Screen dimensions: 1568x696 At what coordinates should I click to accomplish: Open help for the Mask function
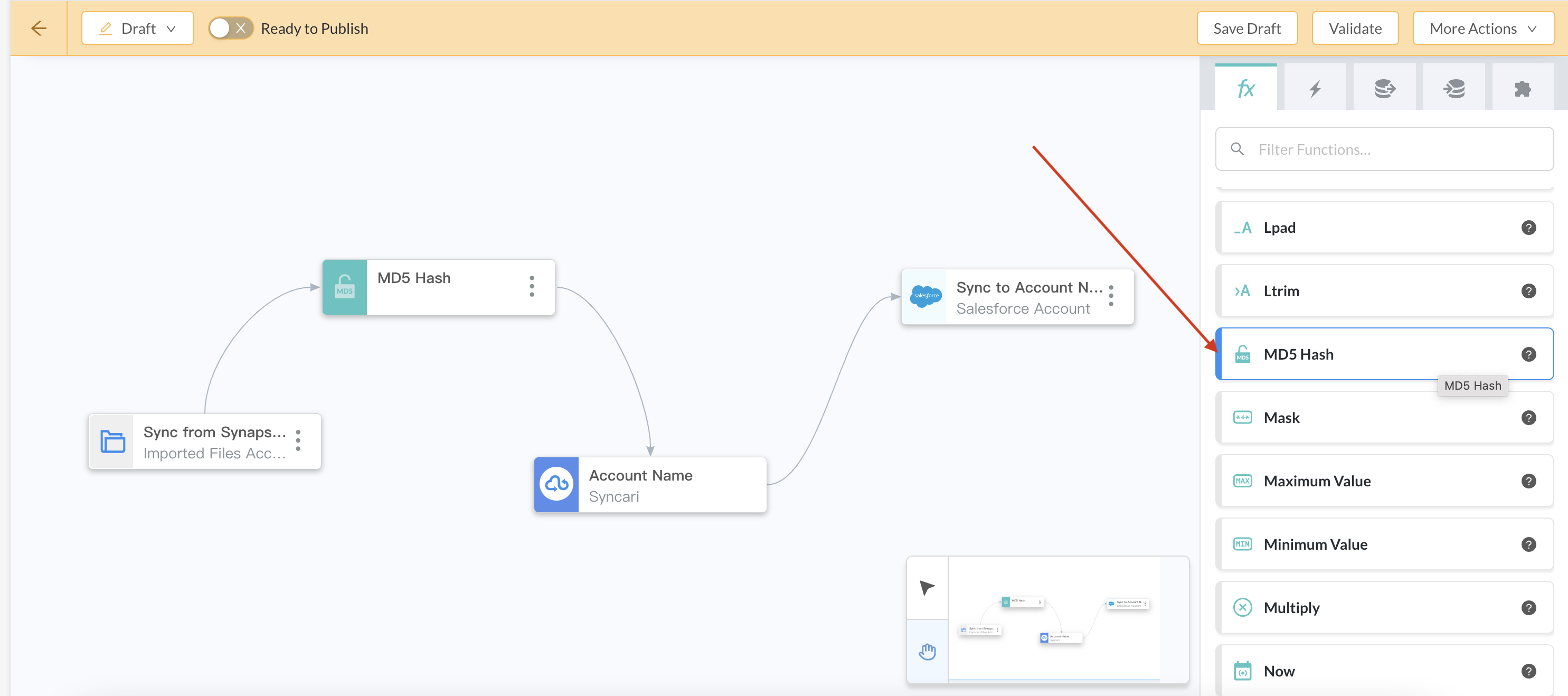pos(1528,418)
